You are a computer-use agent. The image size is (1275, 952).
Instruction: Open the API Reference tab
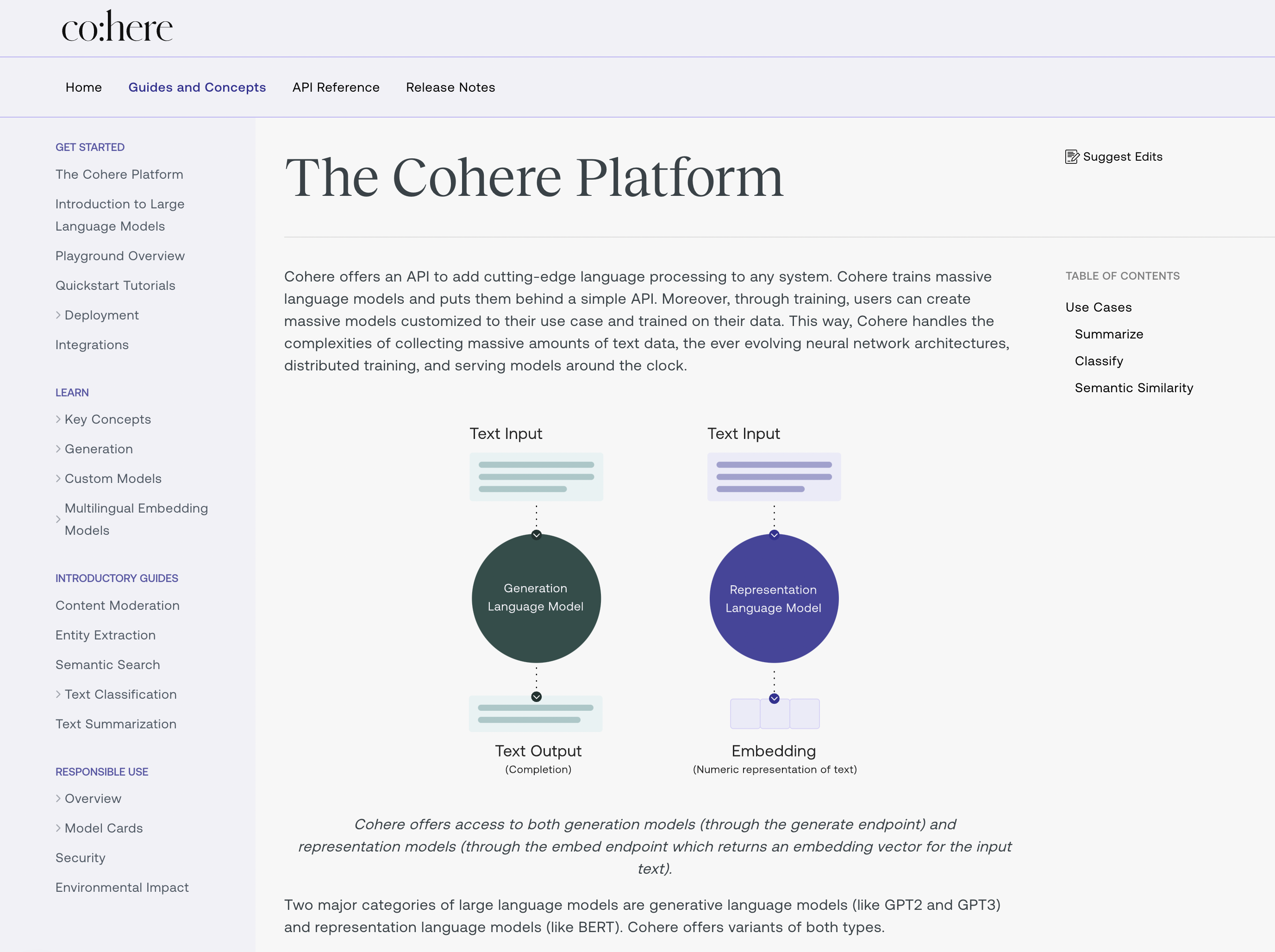click(x=336, y=87)
